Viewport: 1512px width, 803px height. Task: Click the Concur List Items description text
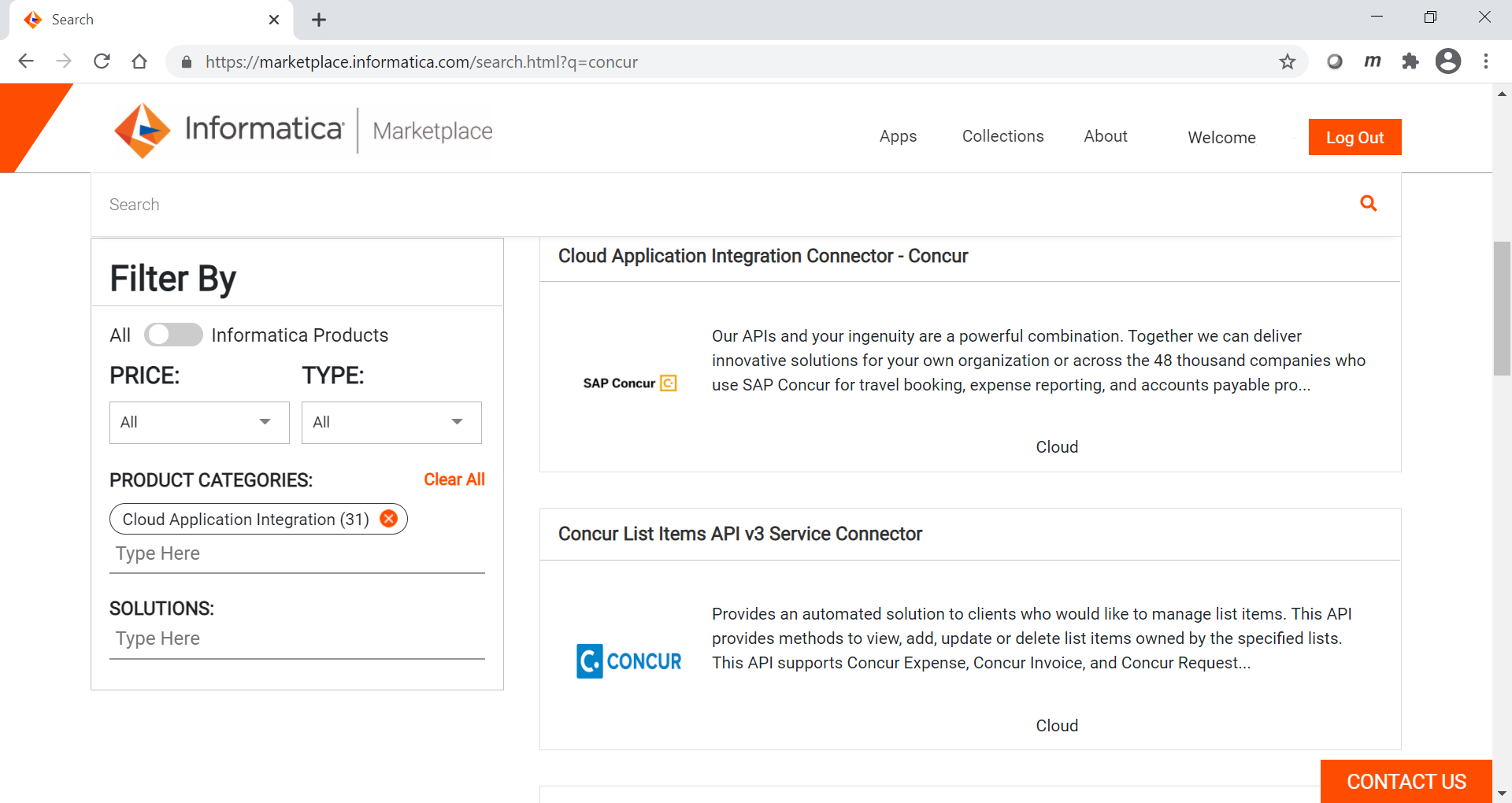tap(1032, 638)
